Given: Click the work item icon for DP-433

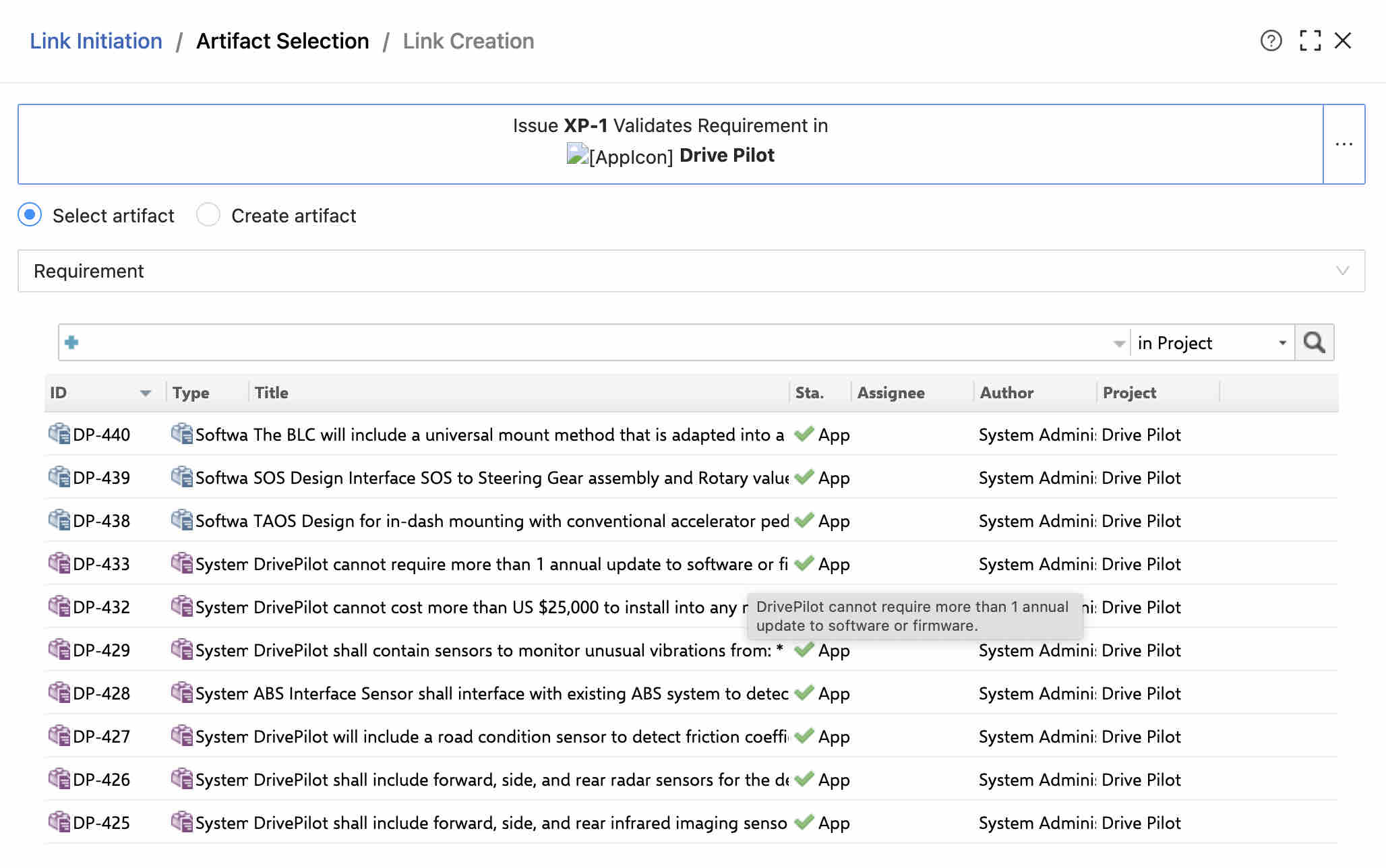Looking at the screenshot, I should point(59,563).
